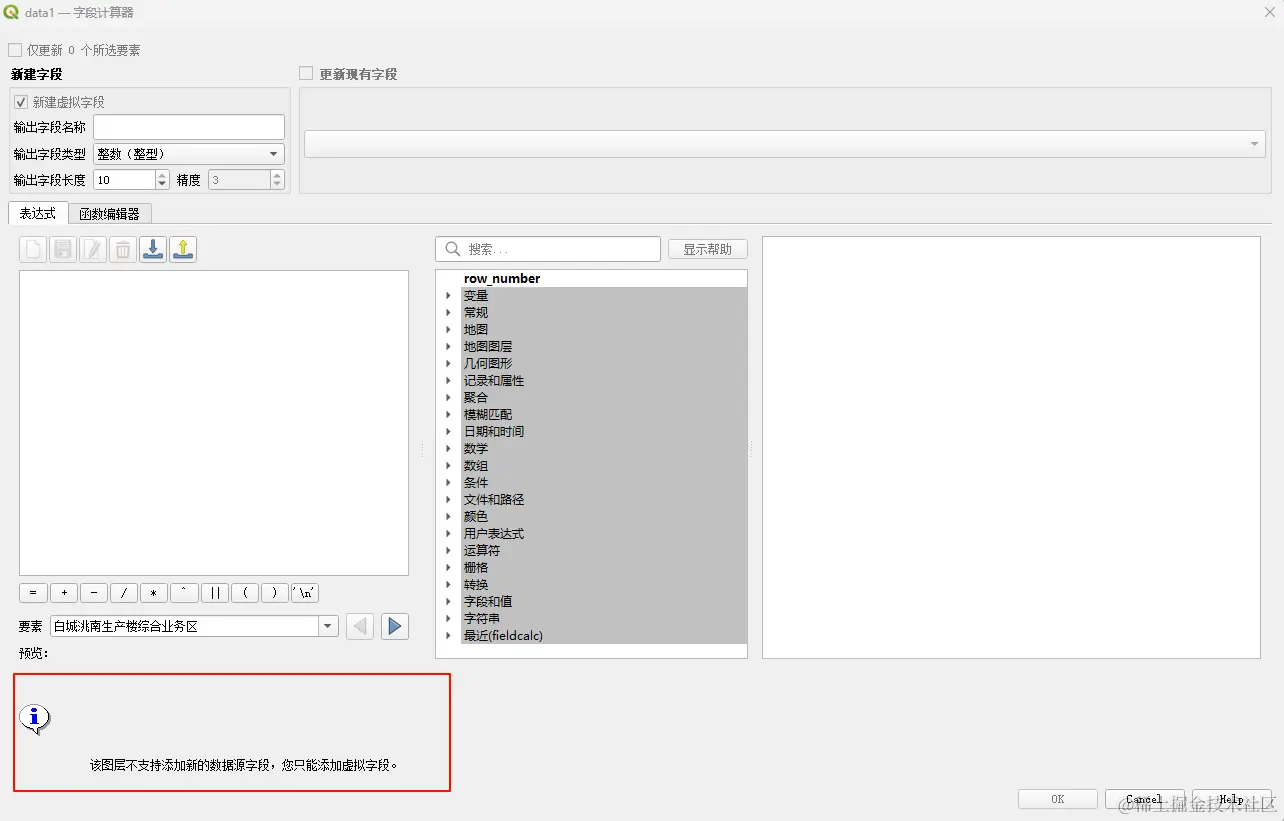The image size is (1284, 821).
Task: Click the function search box
Action: 548,249
